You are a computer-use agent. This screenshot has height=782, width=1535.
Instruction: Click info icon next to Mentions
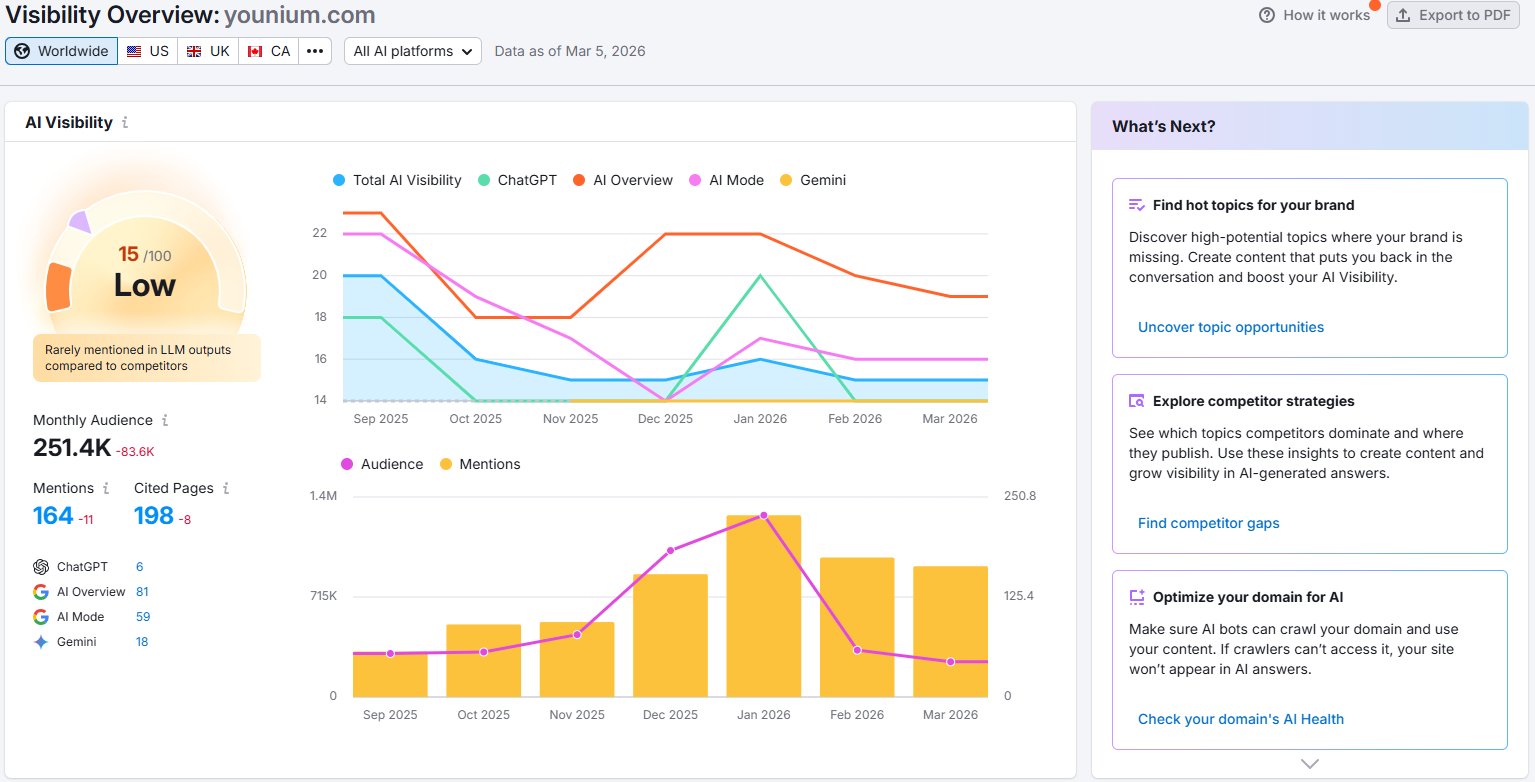click(x=106, y=489)
